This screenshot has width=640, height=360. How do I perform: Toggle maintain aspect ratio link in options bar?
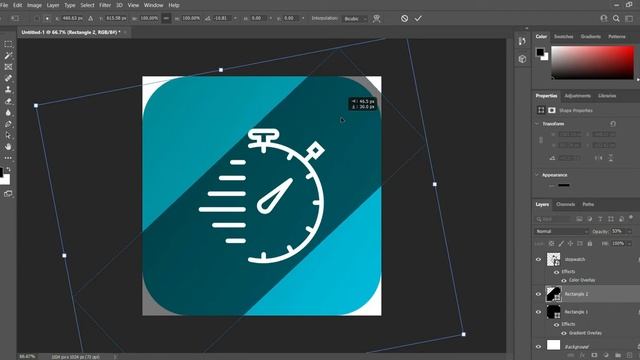pyautogui.click(x=166, y=18)
